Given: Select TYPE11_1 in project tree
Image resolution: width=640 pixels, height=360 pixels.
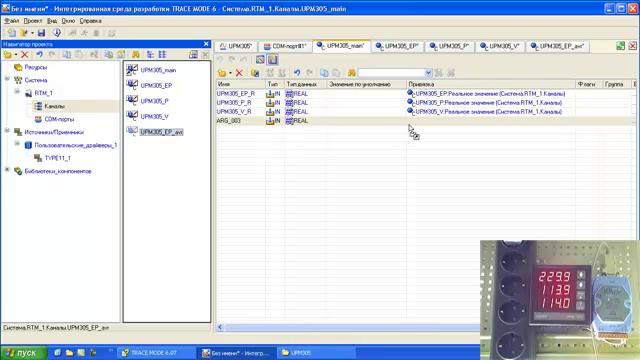Looking at the screenshot, I should tap(57, 158).
